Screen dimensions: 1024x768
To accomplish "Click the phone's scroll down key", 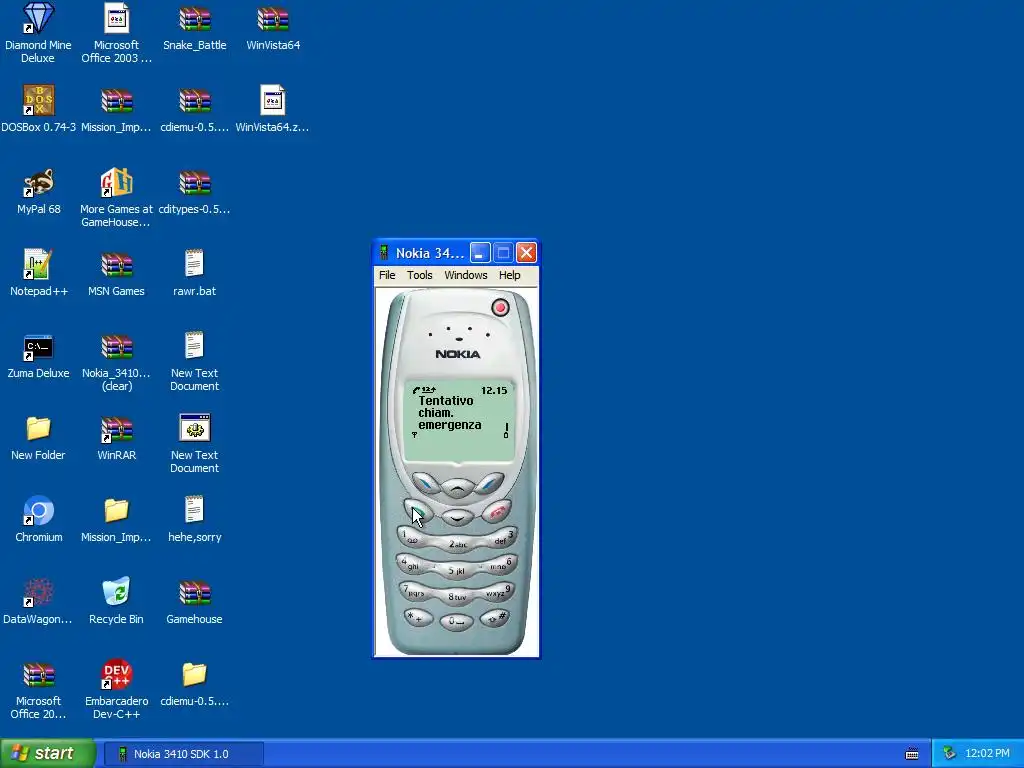I will 458,518.
